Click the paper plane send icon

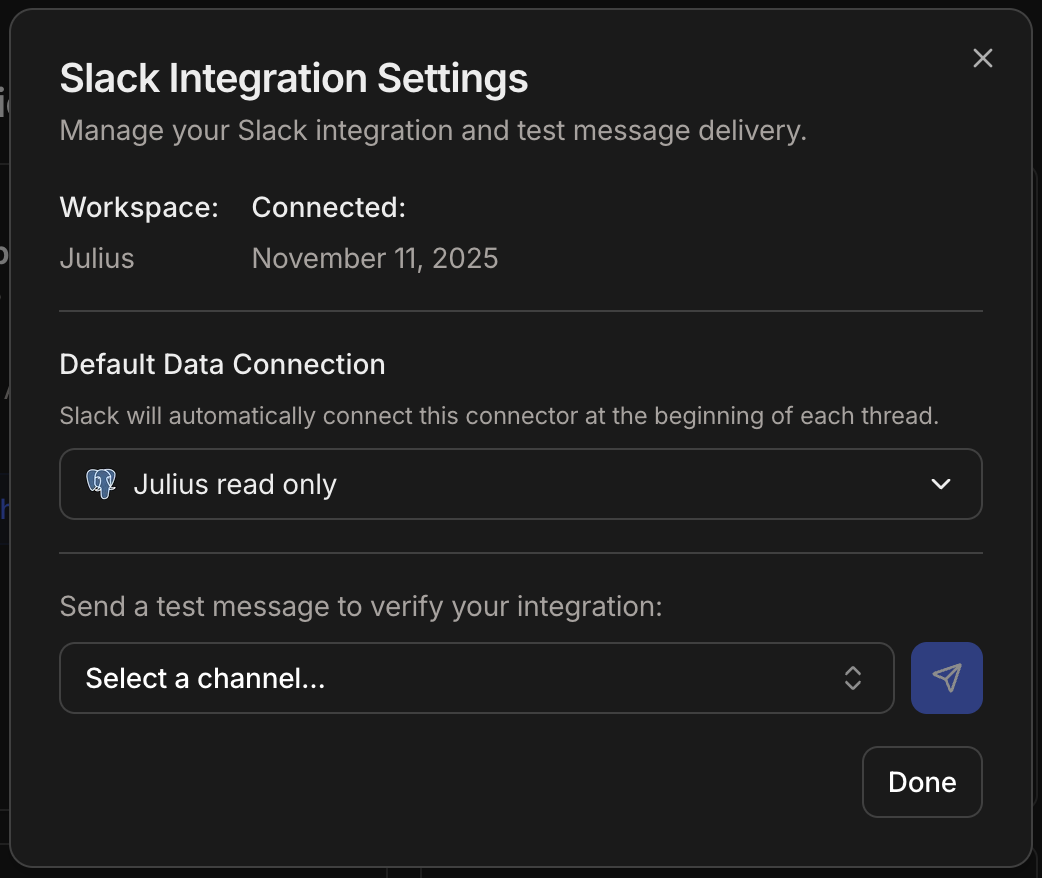click(946, 678)
